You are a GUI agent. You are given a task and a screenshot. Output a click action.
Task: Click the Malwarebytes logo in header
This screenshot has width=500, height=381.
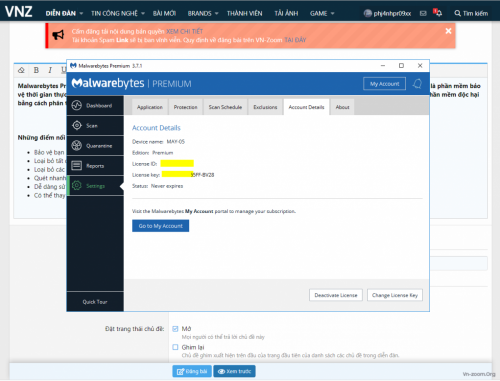108,83
